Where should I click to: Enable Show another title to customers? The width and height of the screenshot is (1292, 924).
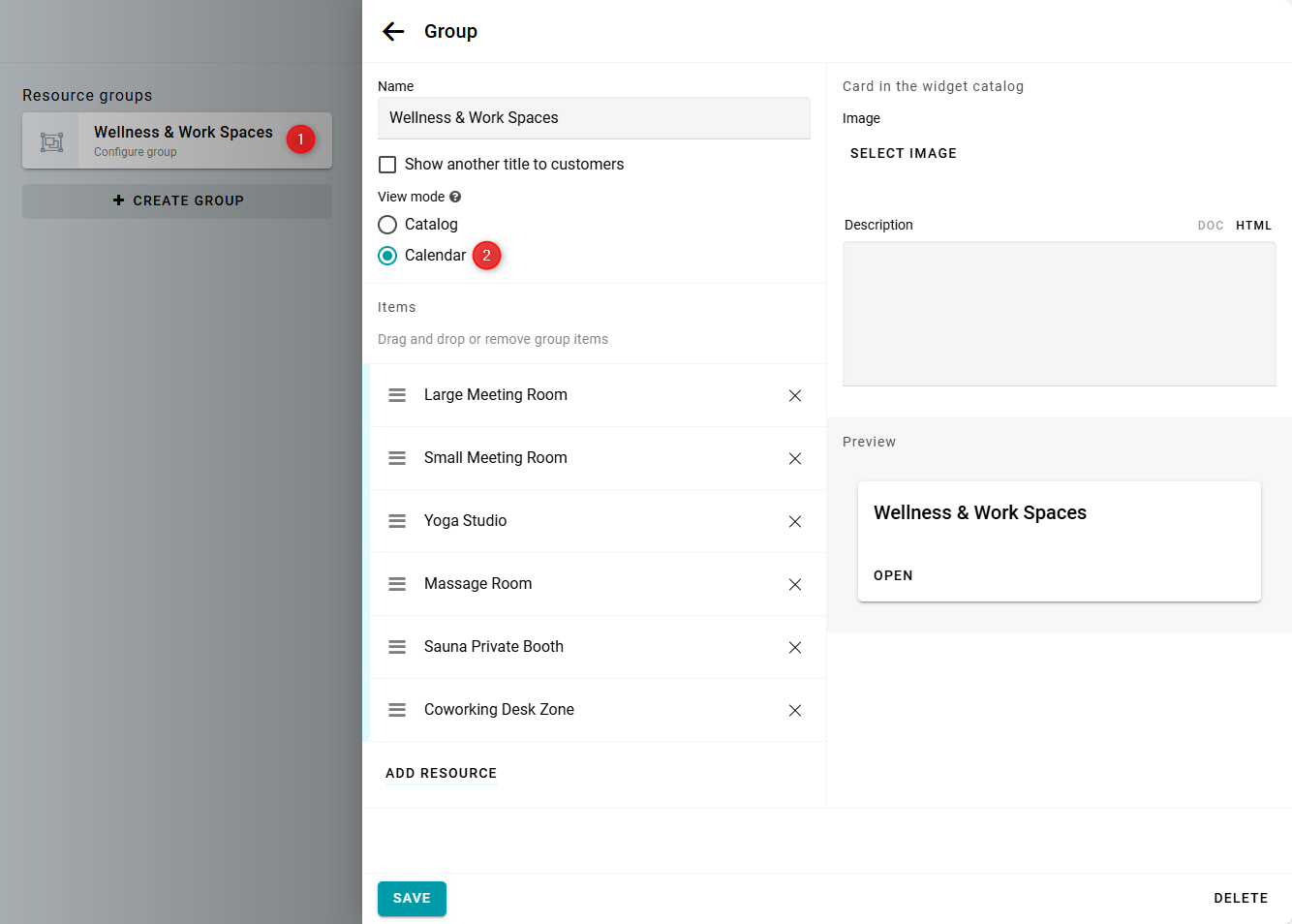click(x=387, y=165)
